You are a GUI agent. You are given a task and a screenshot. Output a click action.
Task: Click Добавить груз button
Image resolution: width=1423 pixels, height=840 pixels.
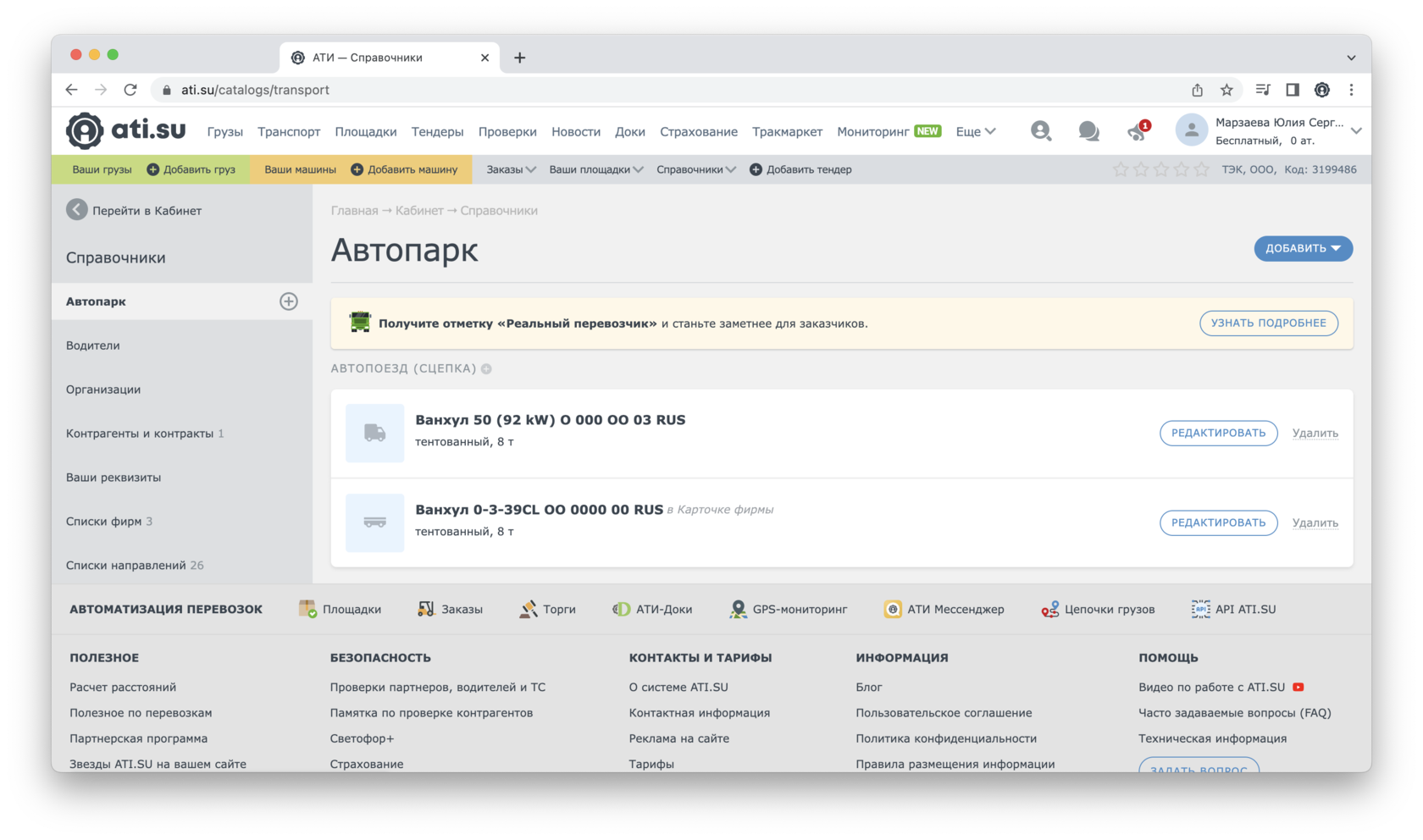point(191,169)
